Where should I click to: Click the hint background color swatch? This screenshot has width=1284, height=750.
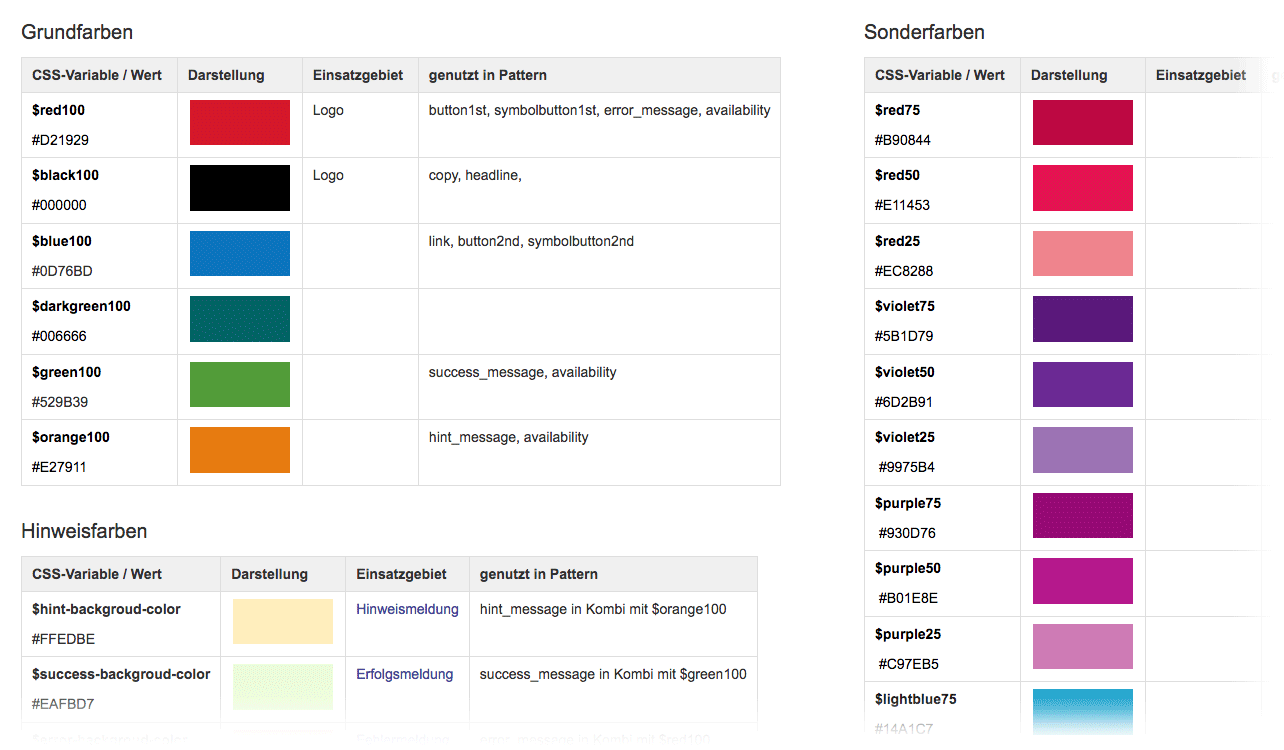[283, 621]
